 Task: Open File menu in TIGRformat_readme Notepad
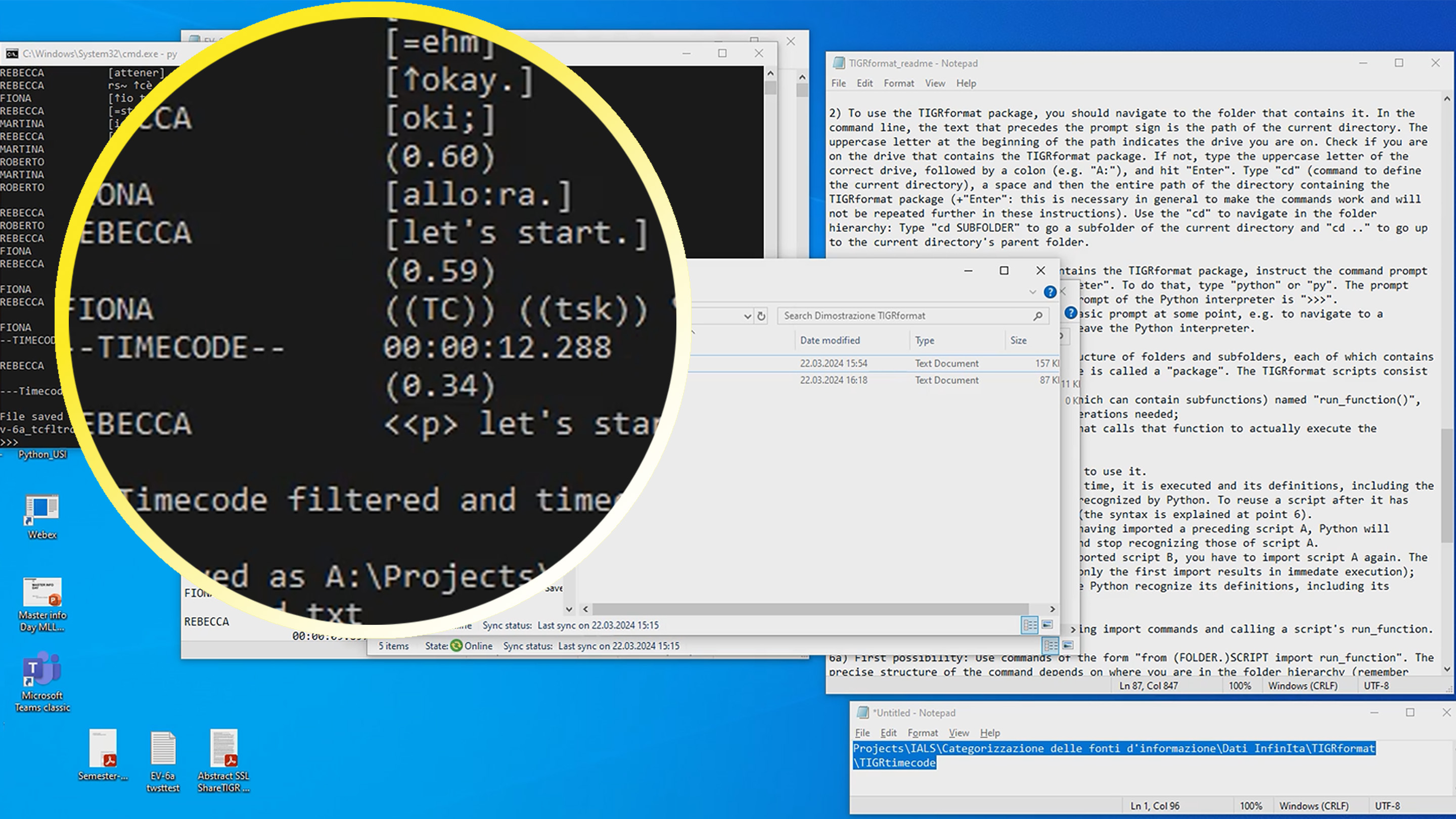point(839,83)
